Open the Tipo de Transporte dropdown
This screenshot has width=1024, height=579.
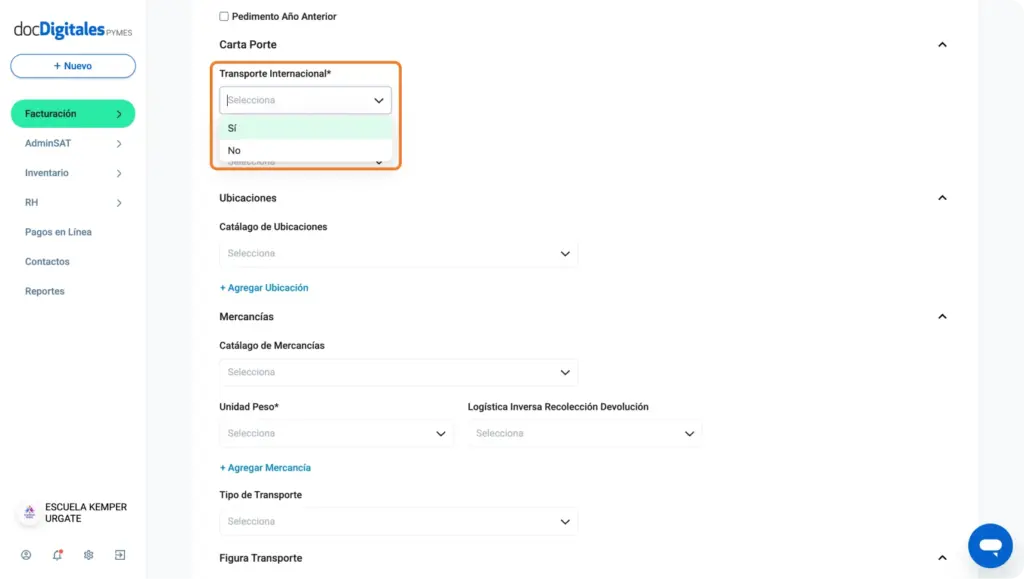click(398, 522)
